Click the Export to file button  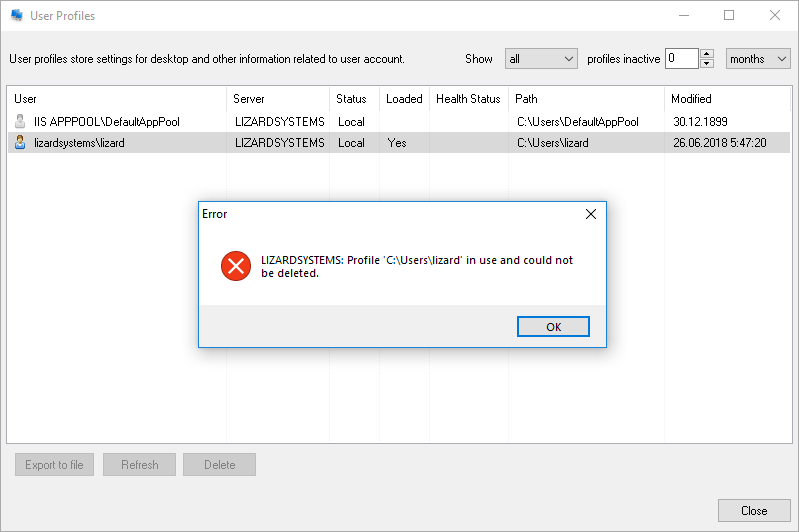click(x=55, y=465)
